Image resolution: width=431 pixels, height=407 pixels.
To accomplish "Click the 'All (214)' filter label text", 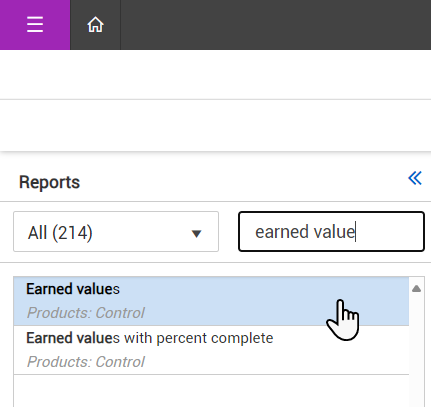I will tap(60, 233).
